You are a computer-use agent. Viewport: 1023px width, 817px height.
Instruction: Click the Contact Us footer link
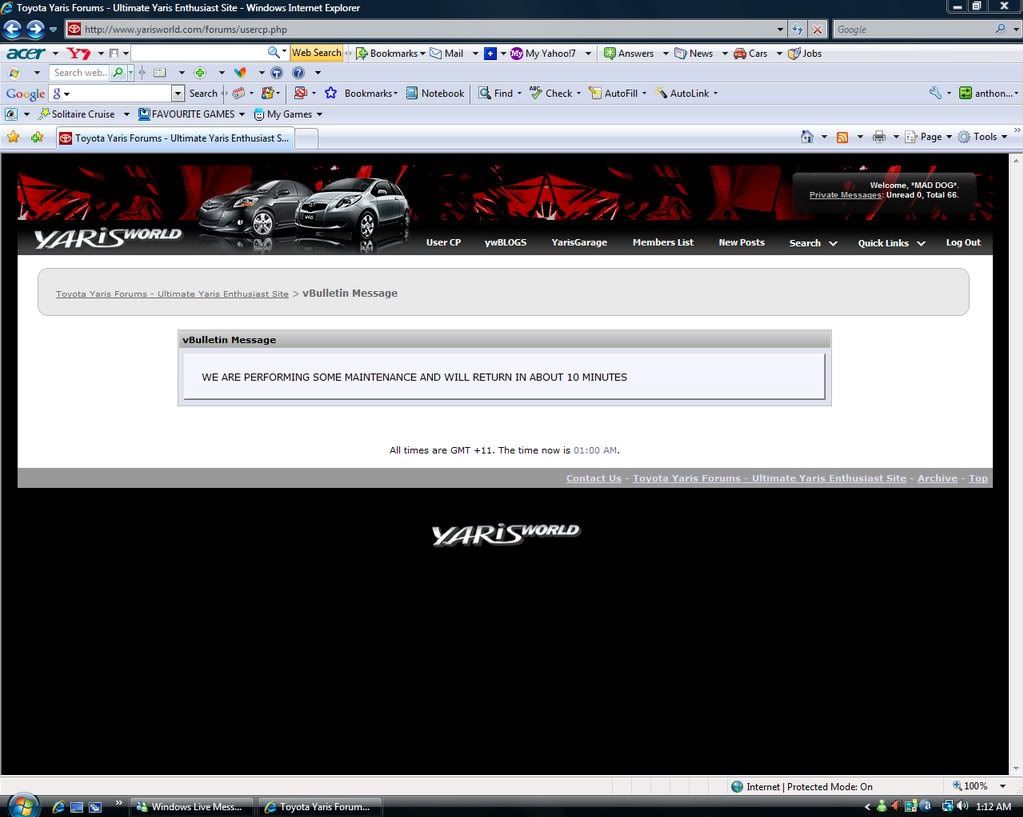click(x=593, y=478)
